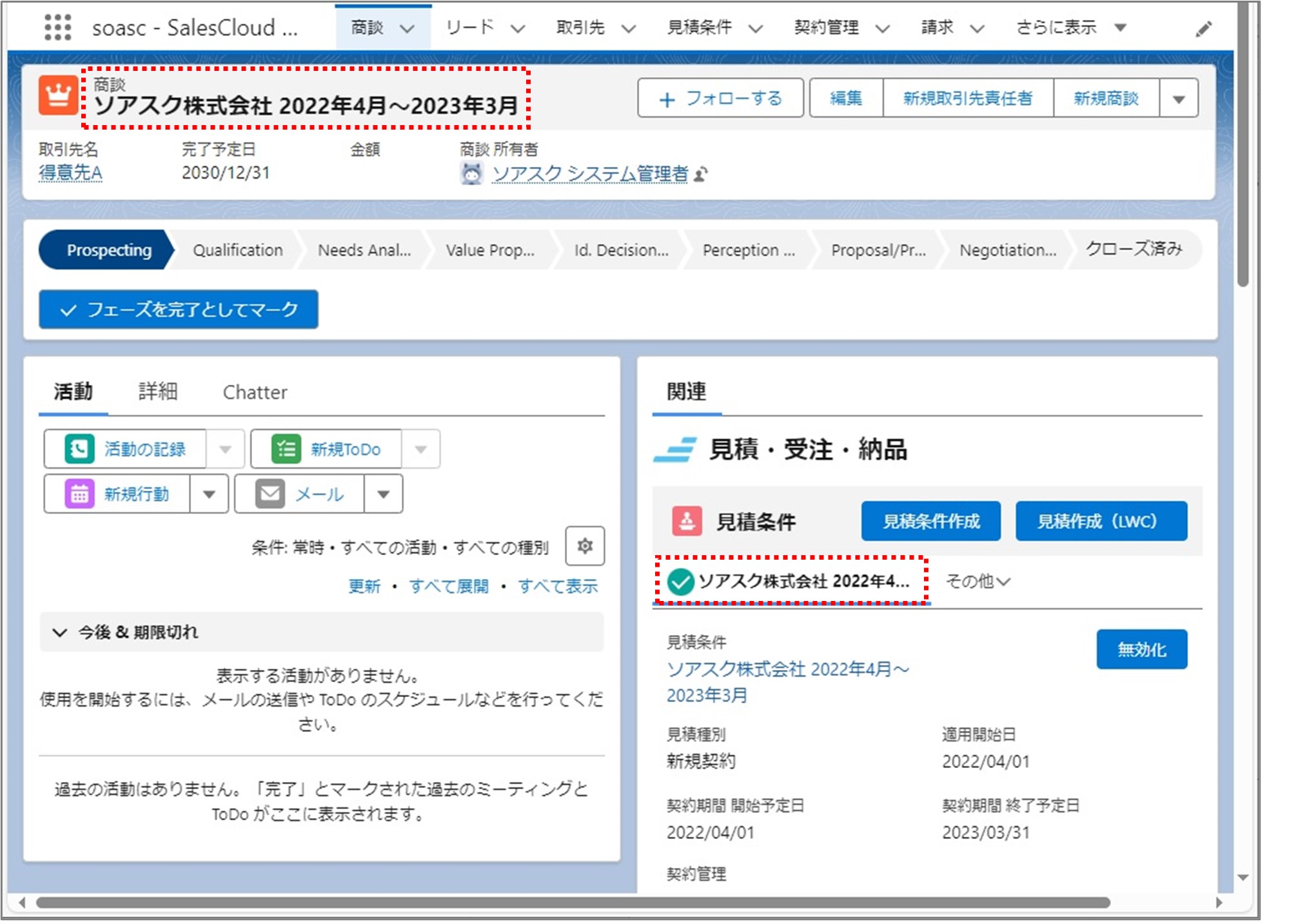
Task: Open 新規ToDo dropdown arrow
Action: 421,449
